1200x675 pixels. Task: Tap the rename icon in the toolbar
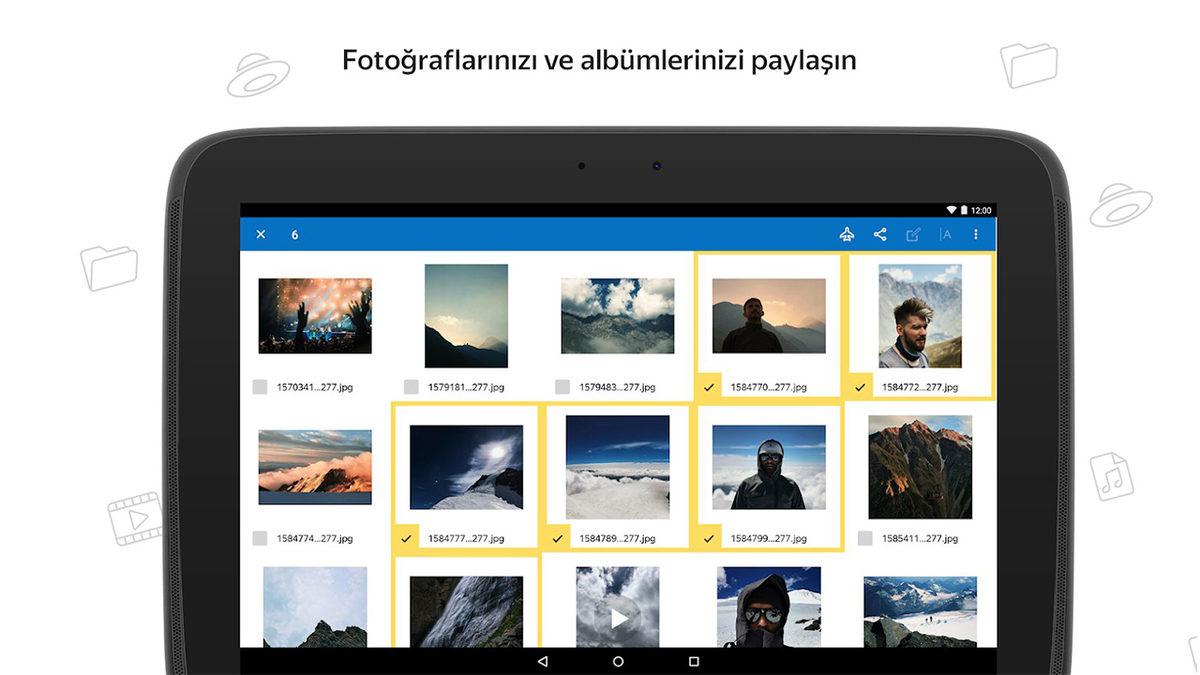tap(946, 234)
